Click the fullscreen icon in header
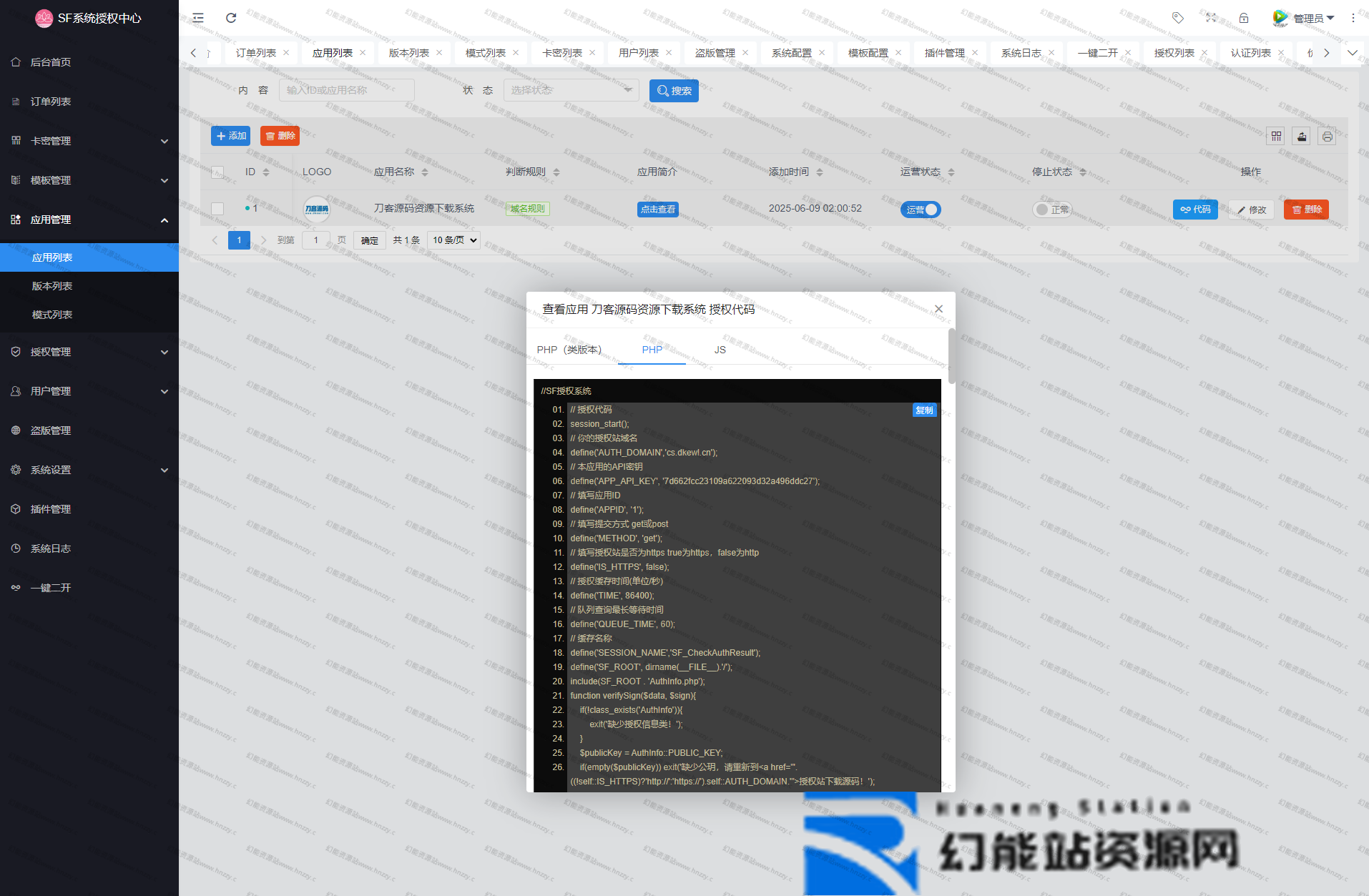Screen dimensions: 1369x896 1211,18
